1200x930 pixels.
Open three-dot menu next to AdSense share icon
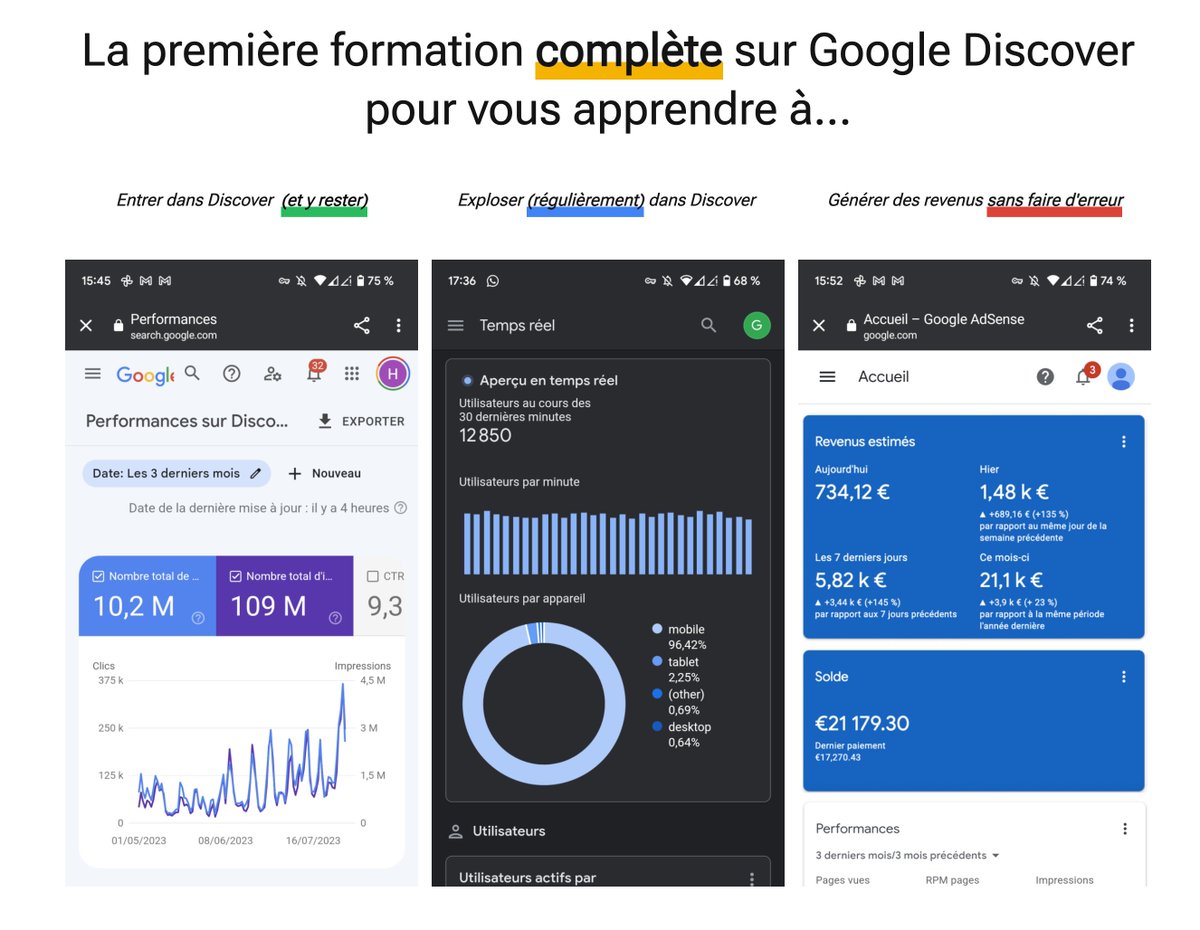[1131, 325]
